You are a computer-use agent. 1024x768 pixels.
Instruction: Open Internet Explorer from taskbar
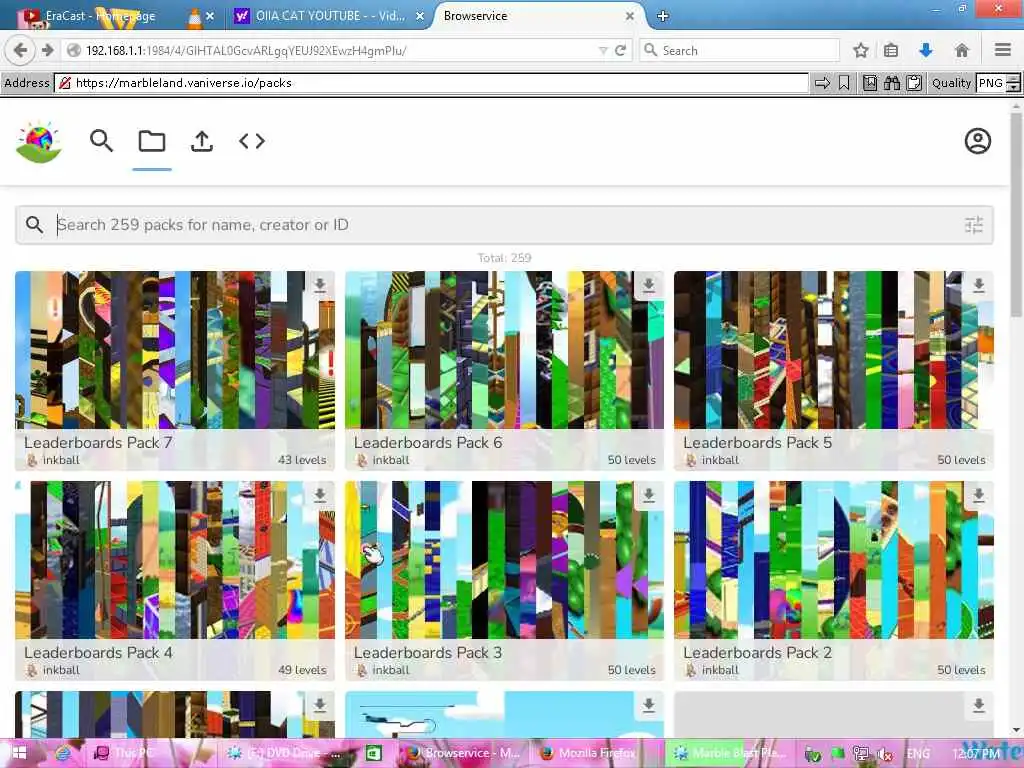63,753
